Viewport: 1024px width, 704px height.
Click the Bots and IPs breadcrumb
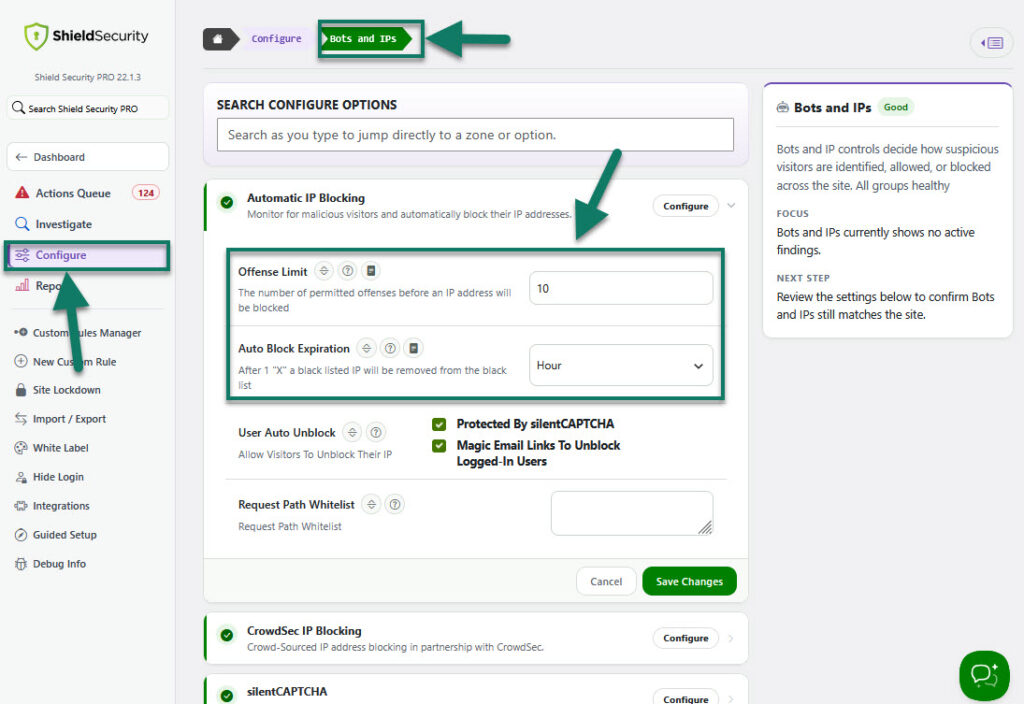[x=364, y=39]
